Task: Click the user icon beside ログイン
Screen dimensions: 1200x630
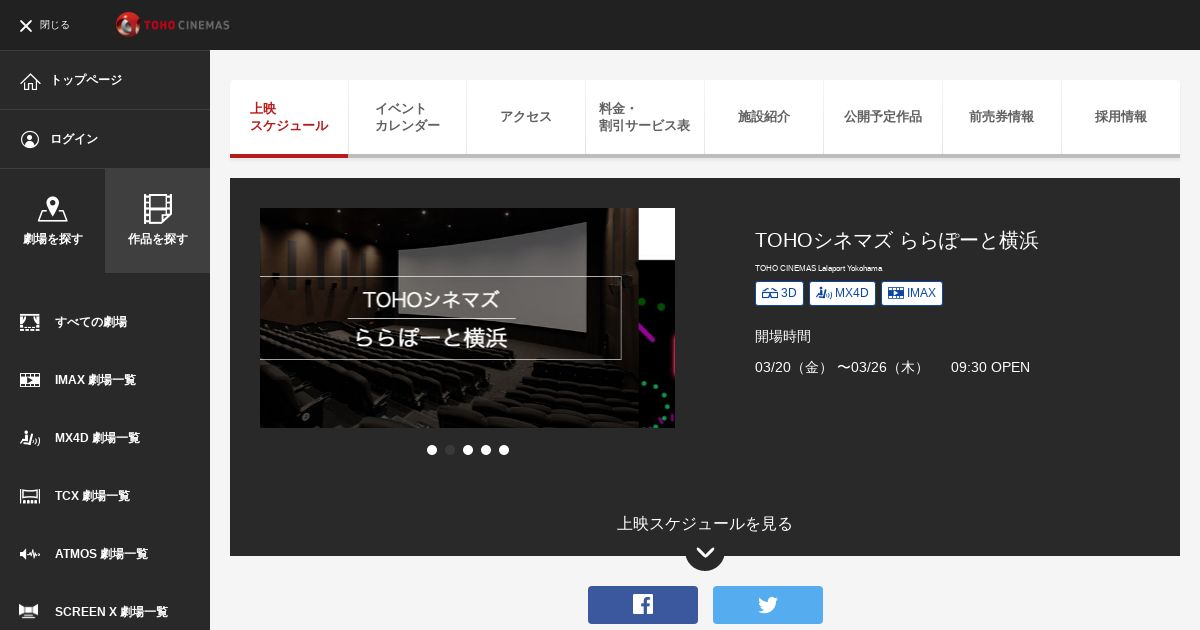Action: [30, 139]
